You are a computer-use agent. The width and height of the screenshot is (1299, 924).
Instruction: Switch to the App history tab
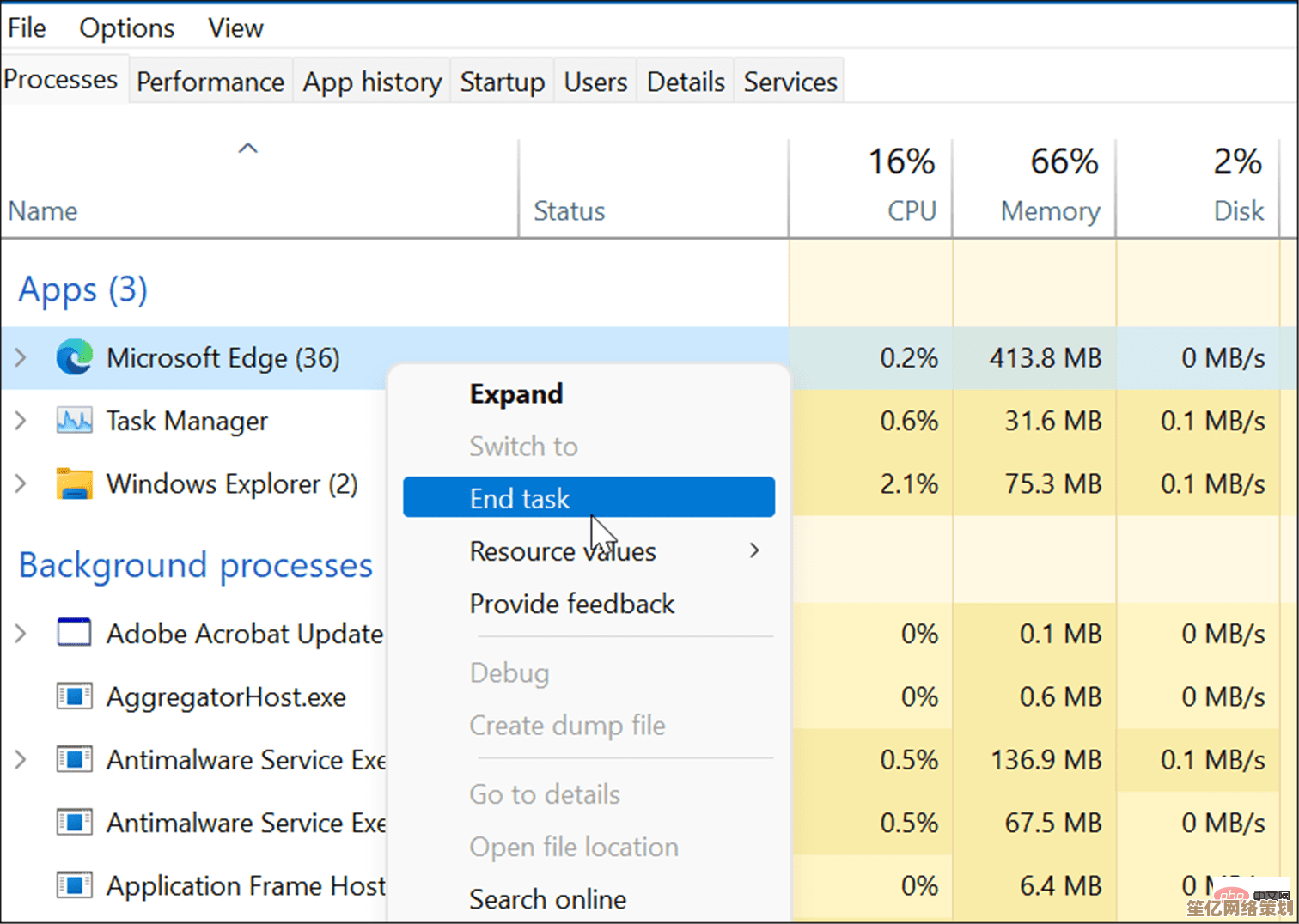coord(372,82)
